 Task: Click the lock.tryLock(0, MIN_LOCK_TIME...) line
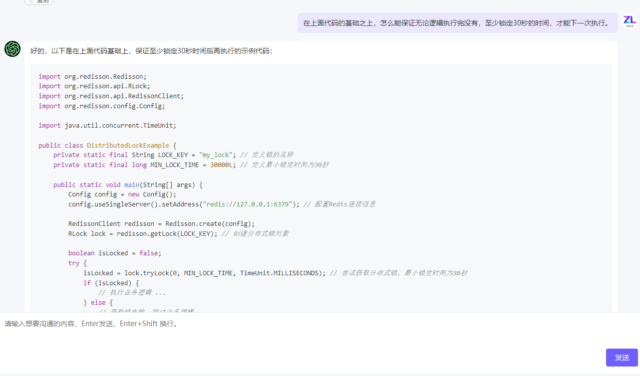pyautogui.click(x=276, y=273)
